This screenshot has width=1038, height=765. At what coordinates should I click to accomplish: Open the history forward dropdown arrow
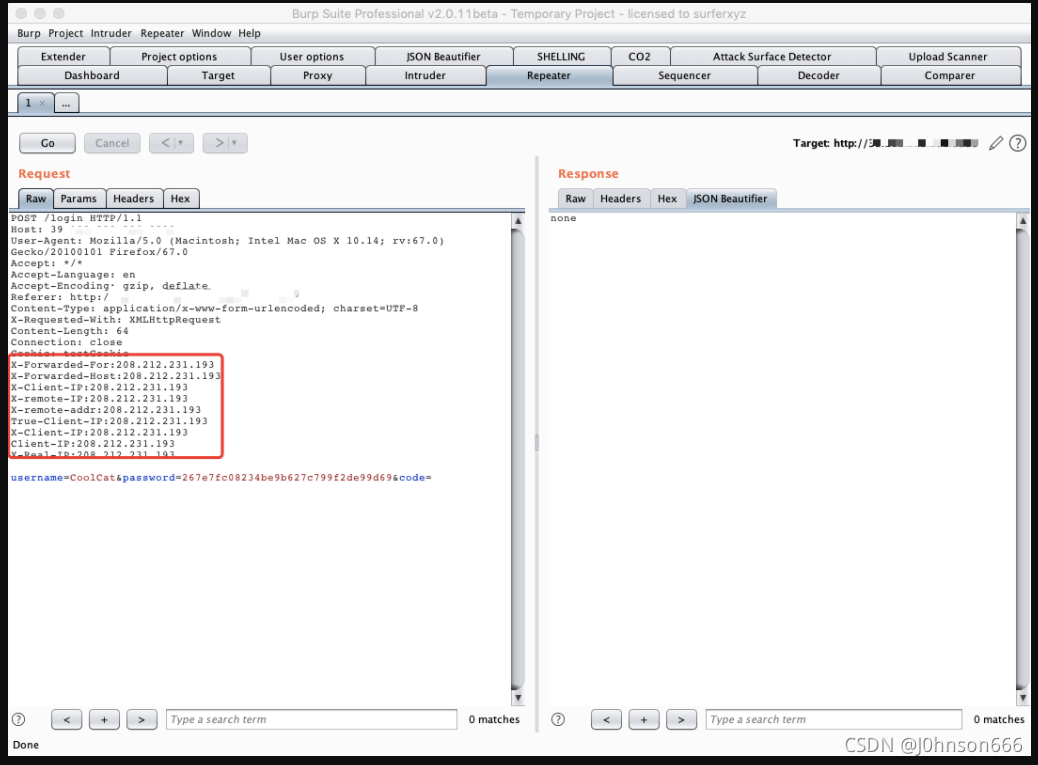click(234, 143)
